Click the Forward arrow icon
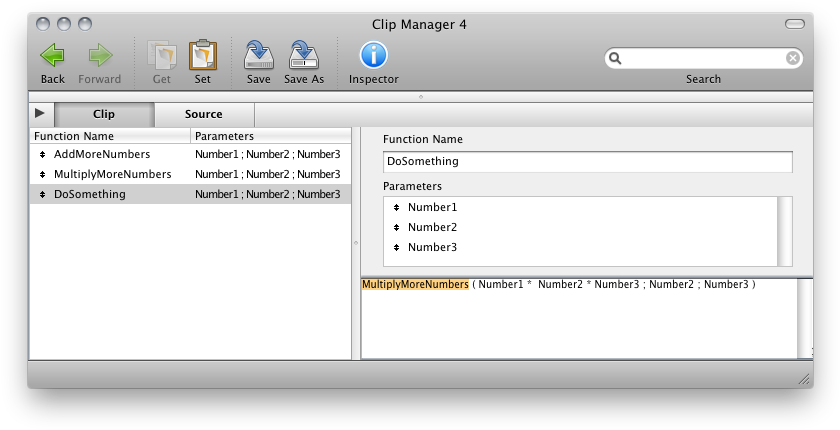 pos(100,56)
